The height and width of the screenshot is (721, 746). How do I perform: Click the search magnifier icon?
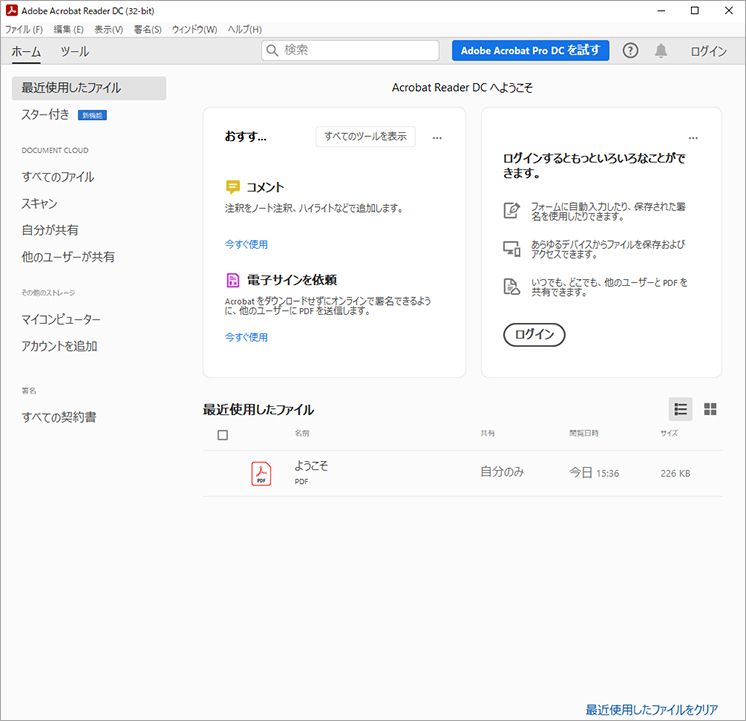(272, 50)
